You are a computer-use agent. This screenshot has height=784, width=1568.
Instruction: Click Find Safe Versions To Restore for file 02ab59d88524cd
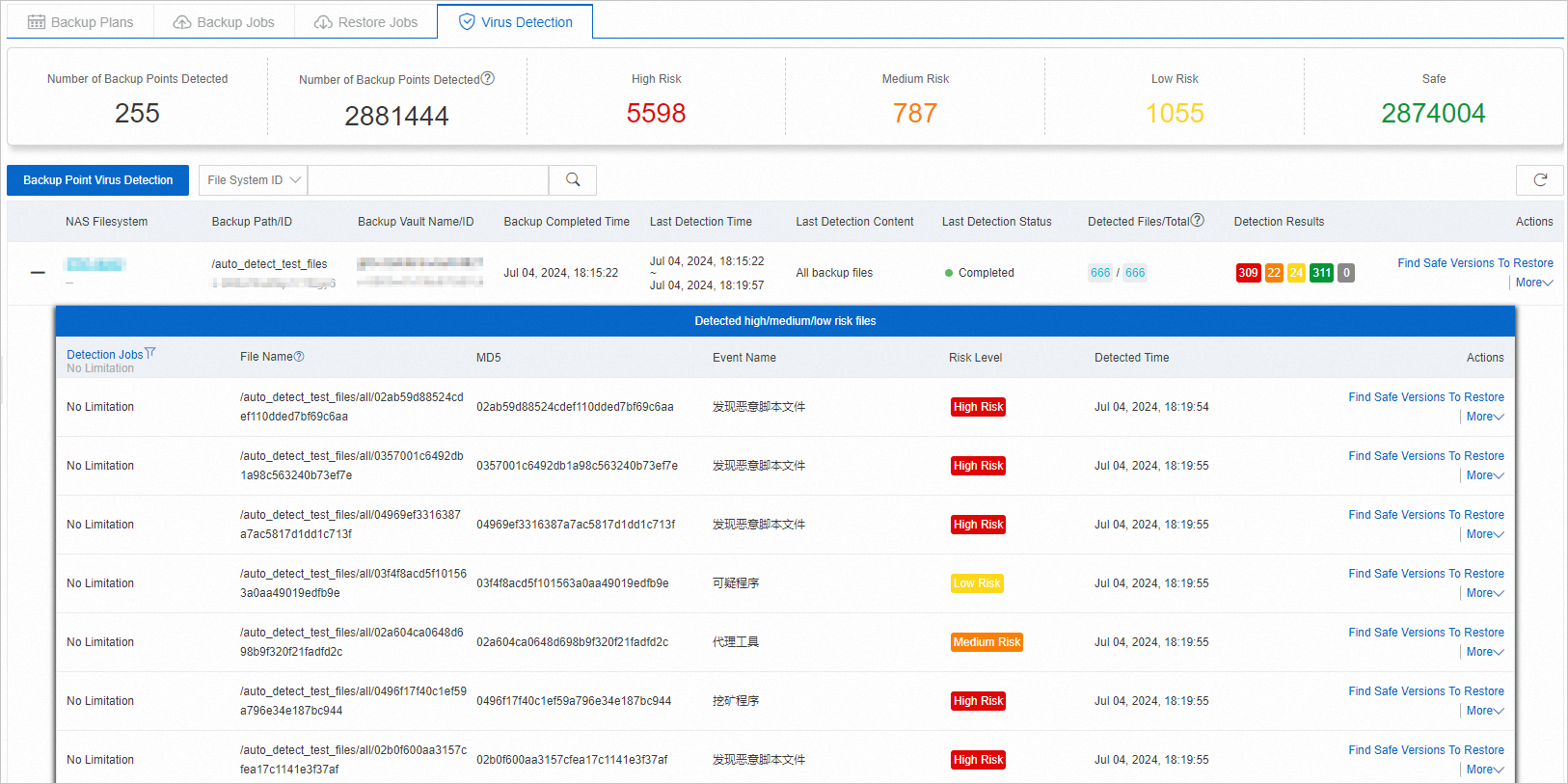click(x=1426, y=397)
